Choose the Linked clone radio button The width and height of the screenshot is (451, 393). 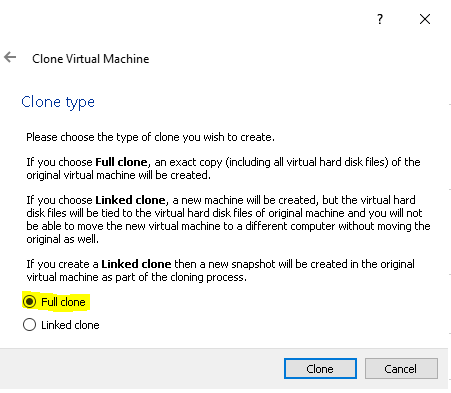(29, 325)
